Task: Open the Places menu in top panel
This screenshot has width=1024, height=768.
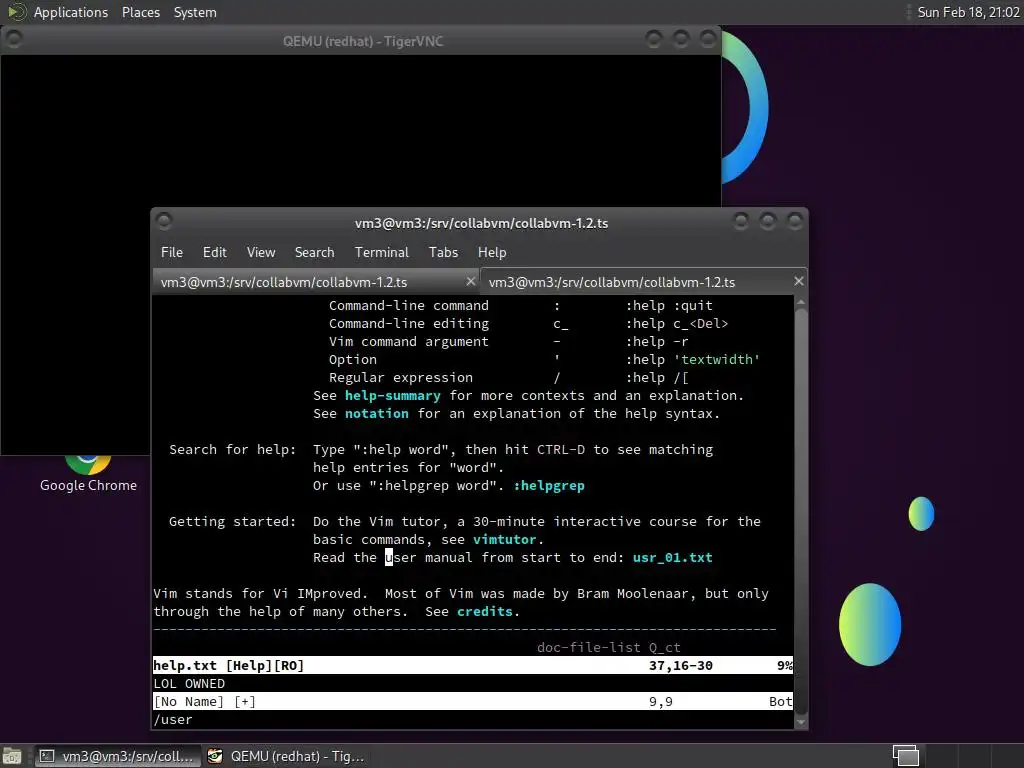Action: (x=140, y=12)
